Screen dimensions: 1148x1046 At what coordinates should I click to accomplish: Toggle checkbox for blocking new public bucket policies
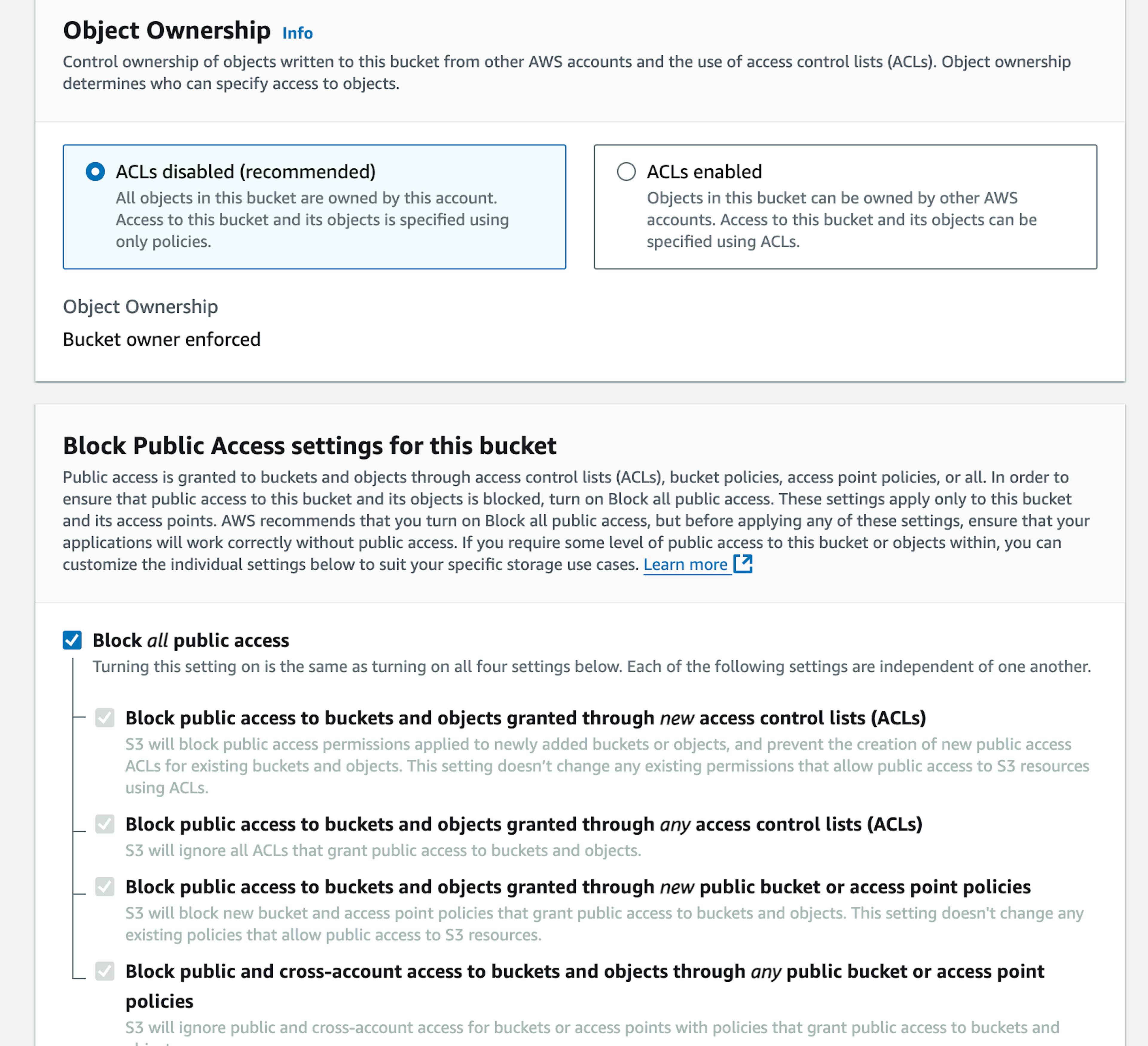[x=105, y=887]
